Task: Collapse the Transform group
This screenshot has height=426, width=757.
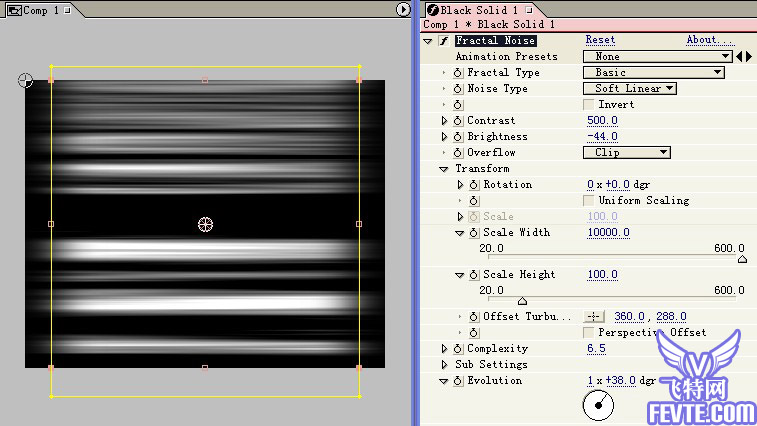Action: tap(444, 169)
